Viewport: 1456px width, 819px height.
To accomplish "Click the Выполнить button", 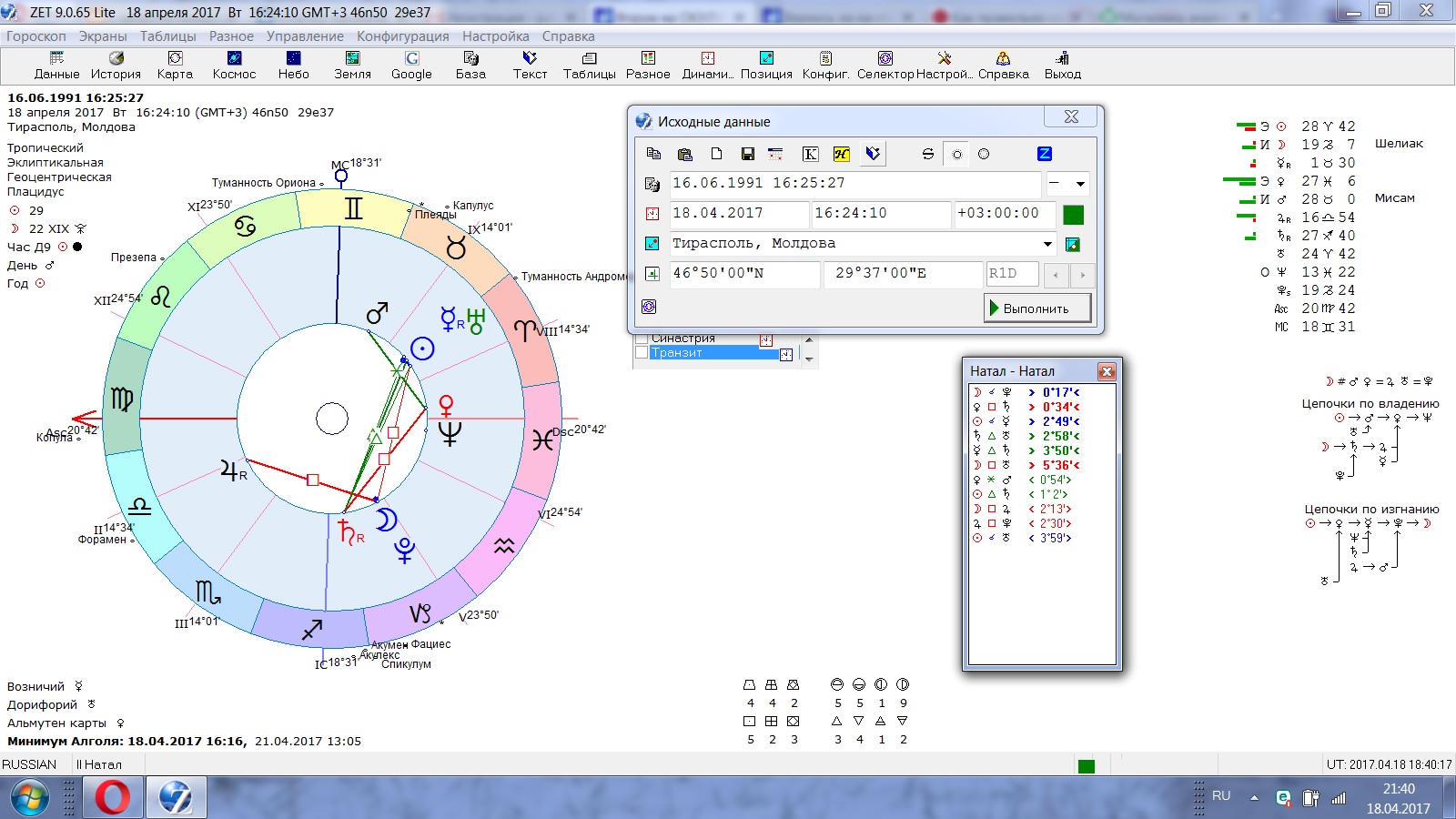I will (1038, 308).
